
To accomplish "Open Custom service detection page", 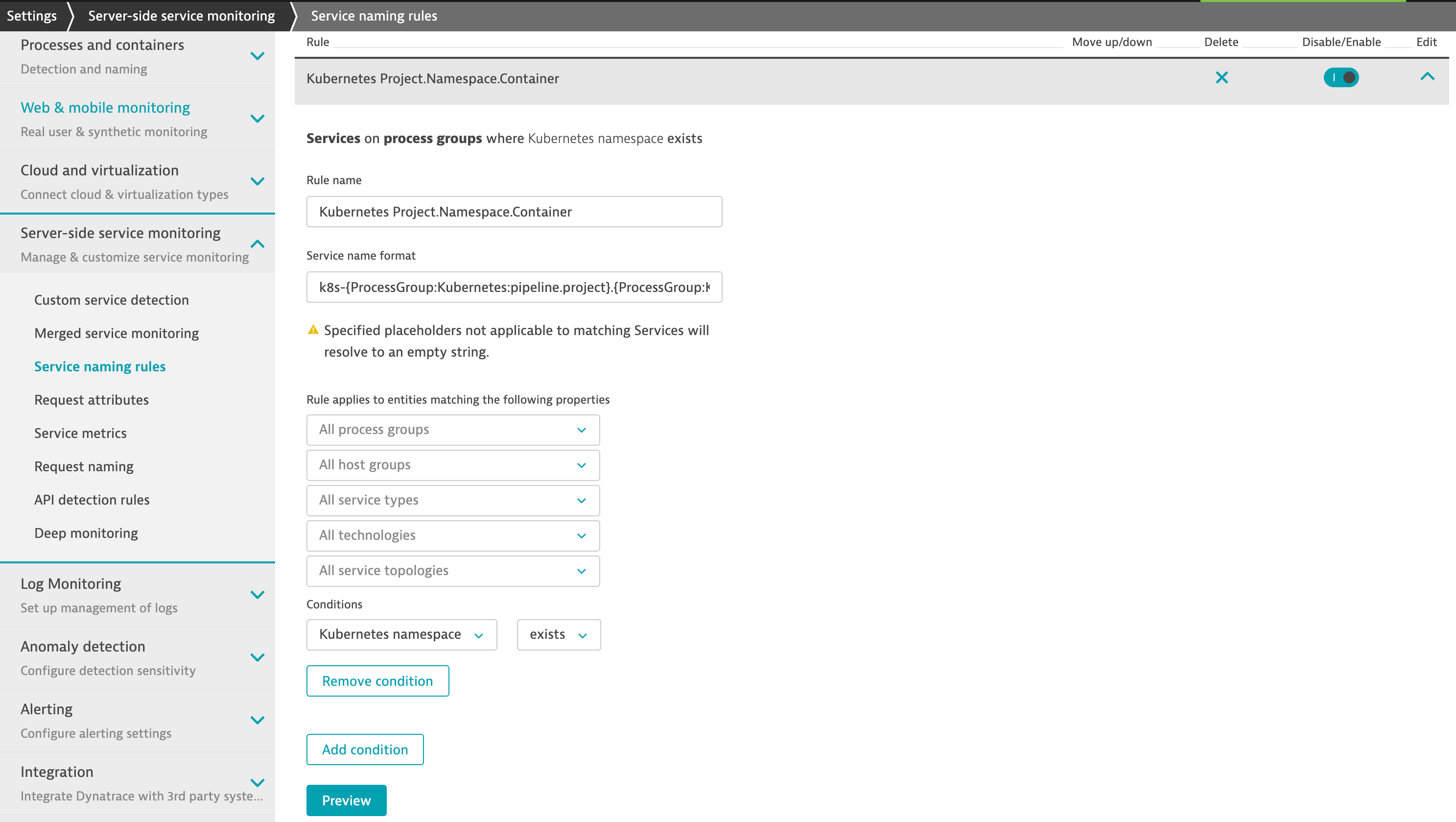I will tap(111, 300).
